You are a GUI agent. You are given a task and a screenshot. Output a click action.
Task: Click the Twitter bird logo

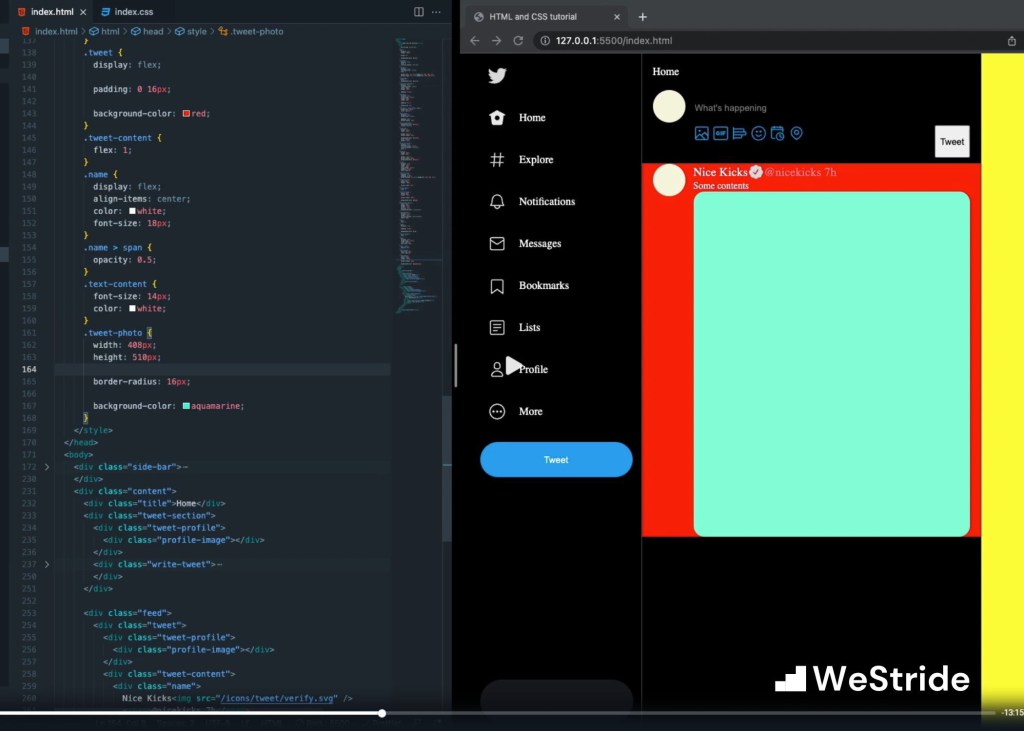[497, 75]
